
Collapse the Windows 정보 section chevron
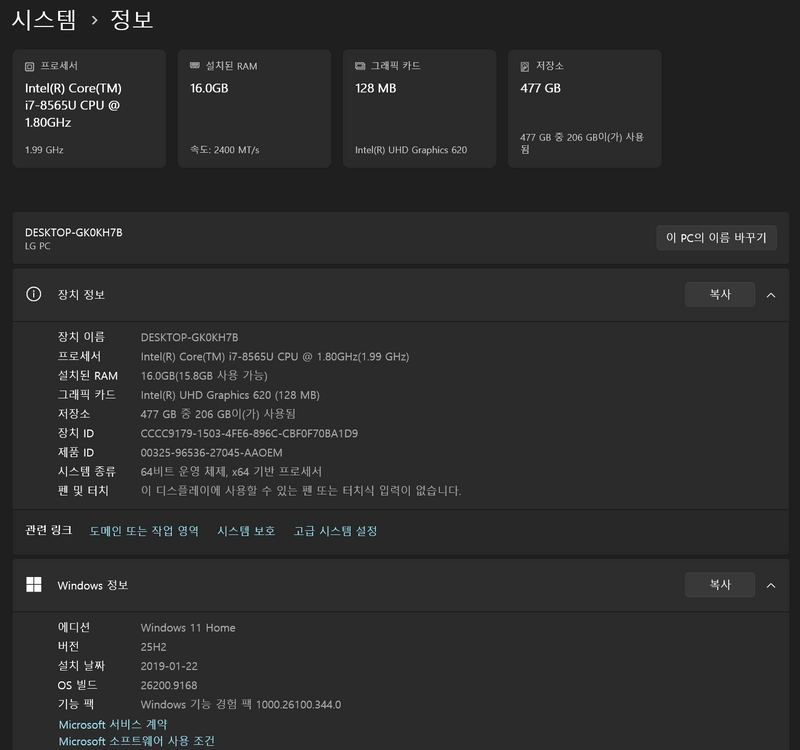click(x=771, y=585)
